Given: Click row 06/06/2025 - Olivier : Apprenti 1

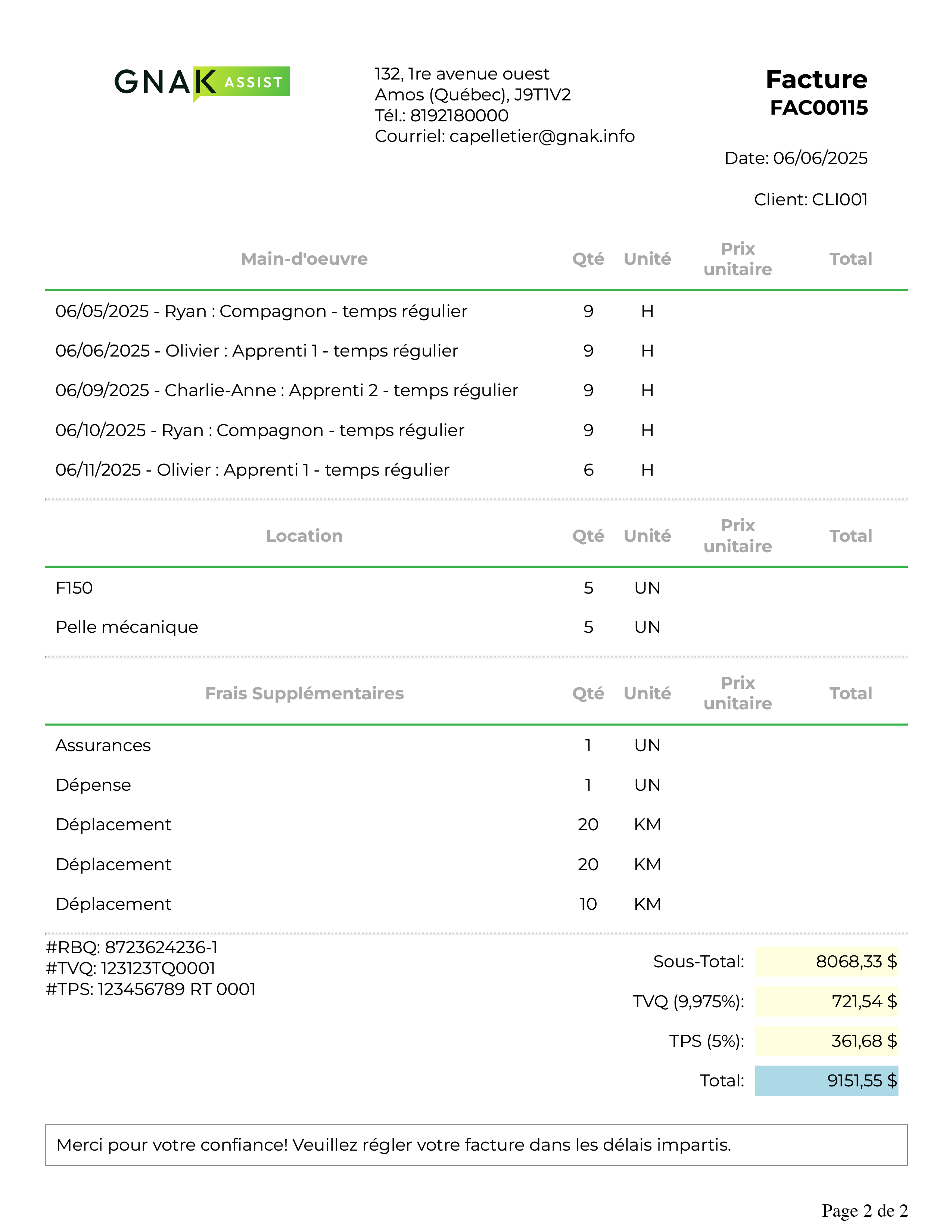Looking at the screenshot, I should click(476, 351).
